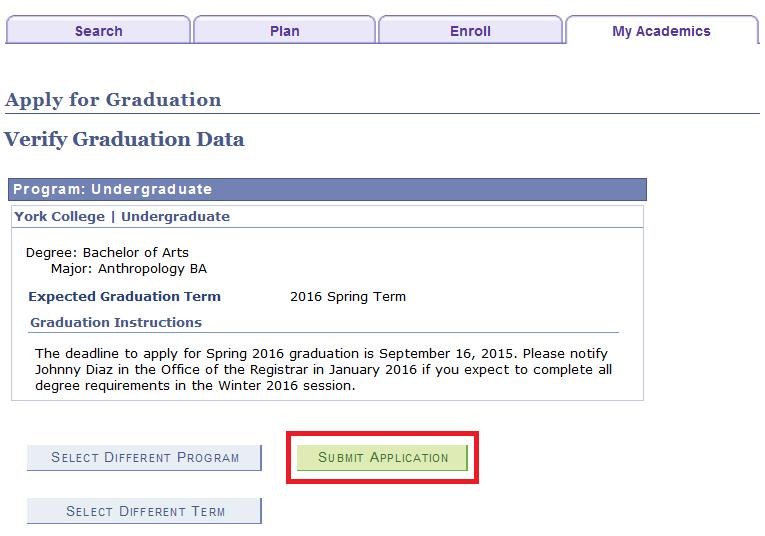Choose the Select Different Term button

[145, 511]
